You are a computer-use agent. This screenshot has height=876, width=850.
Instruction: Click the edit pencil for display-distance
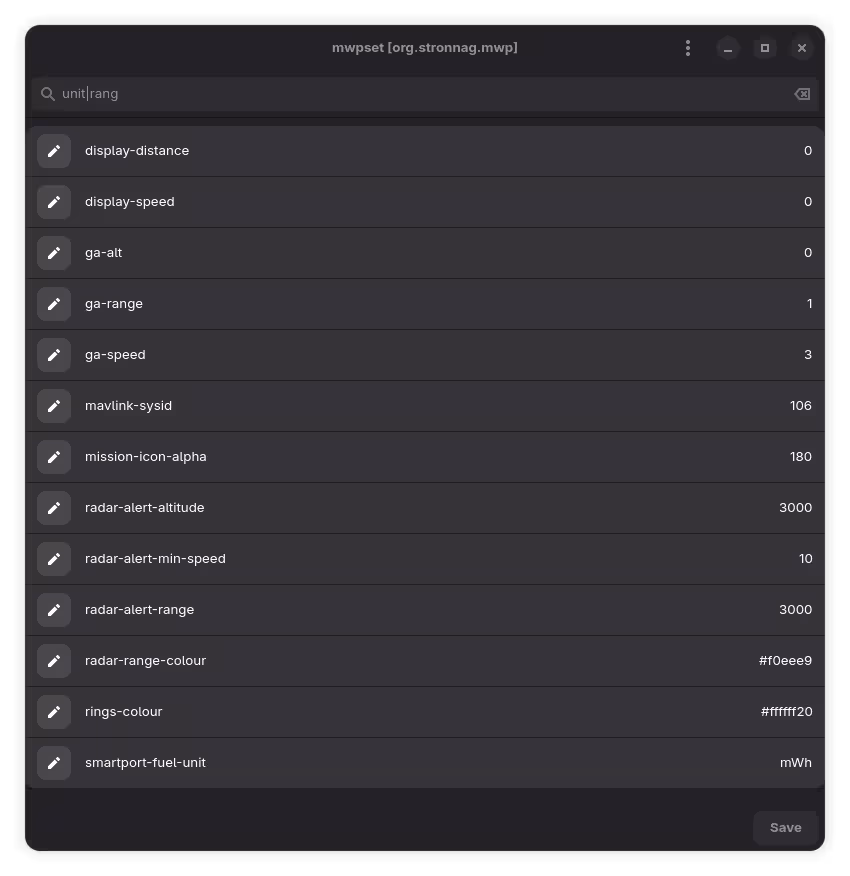[54, 151]
